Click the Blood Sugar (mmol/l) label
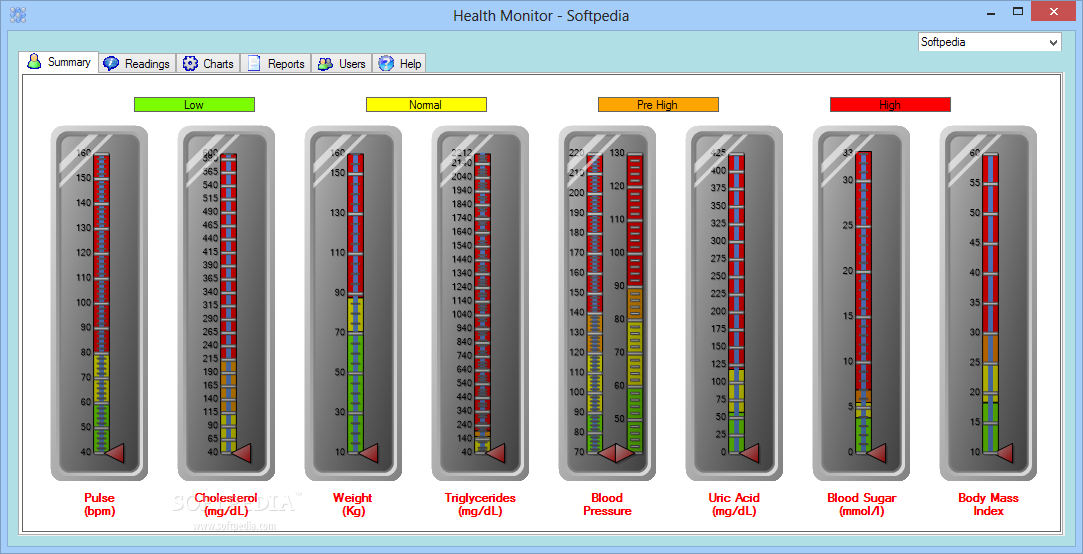The width and height of the screenshot is (1083, 554). point(861,505)
